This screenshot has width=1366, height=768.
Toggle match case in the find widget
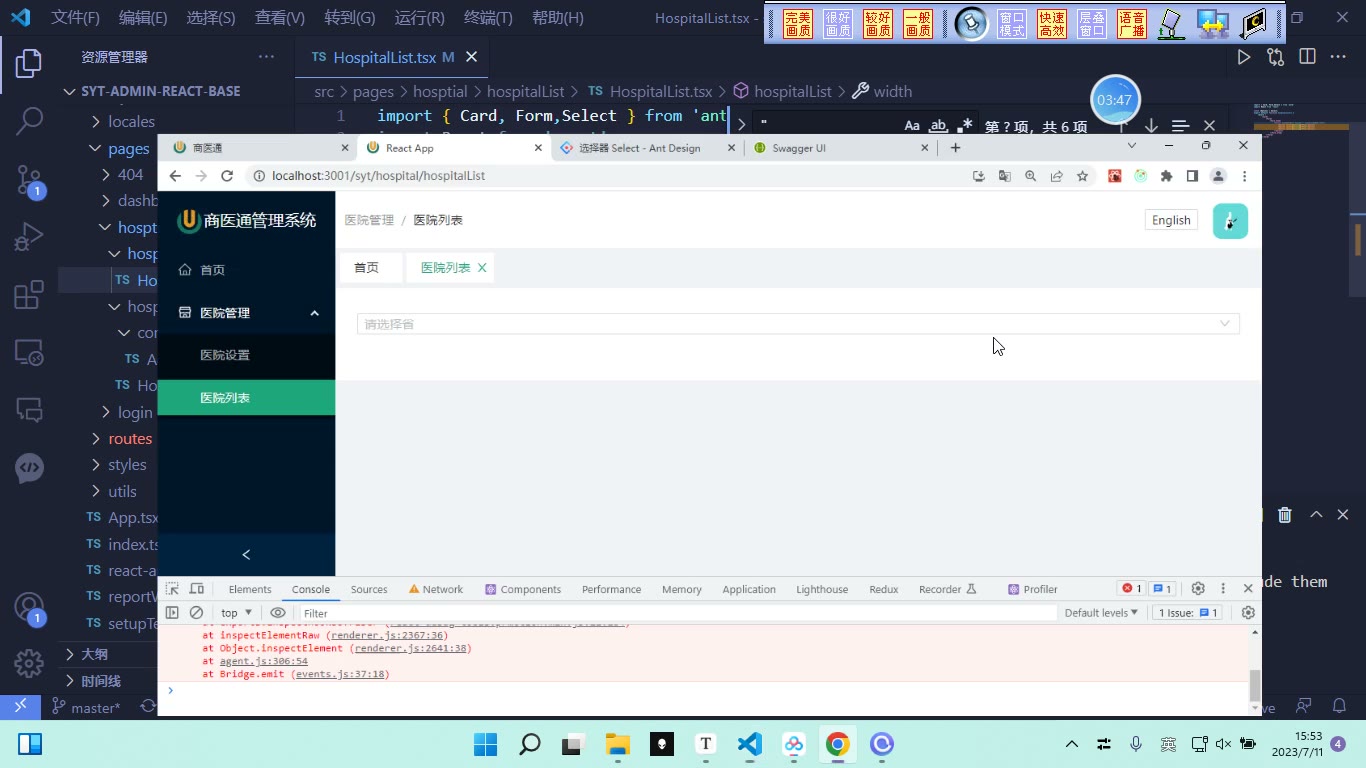[x=912, y=126]
